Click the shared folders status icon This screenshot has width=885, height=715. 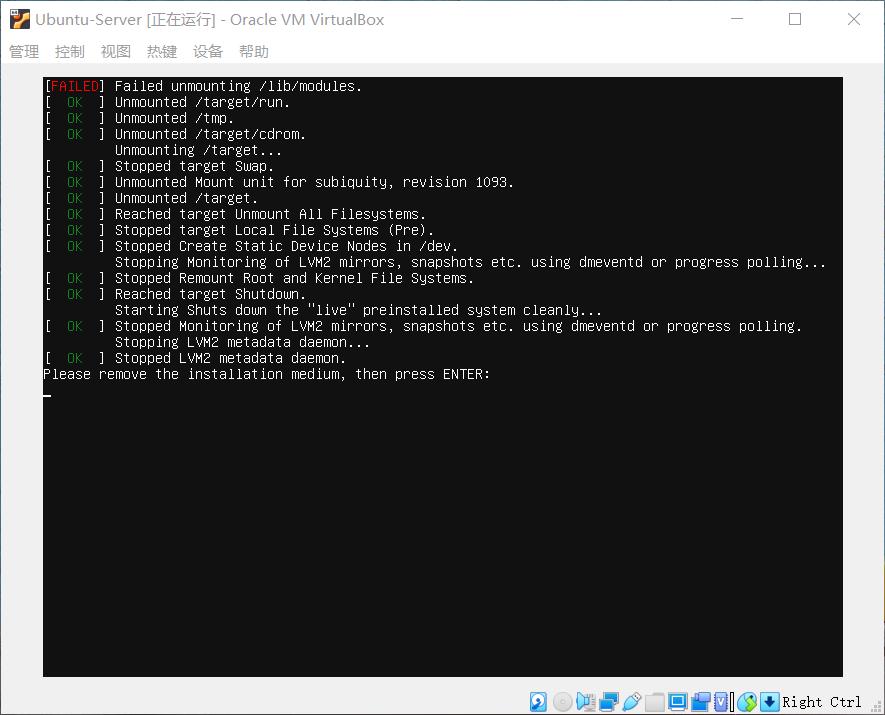point(653,702)
